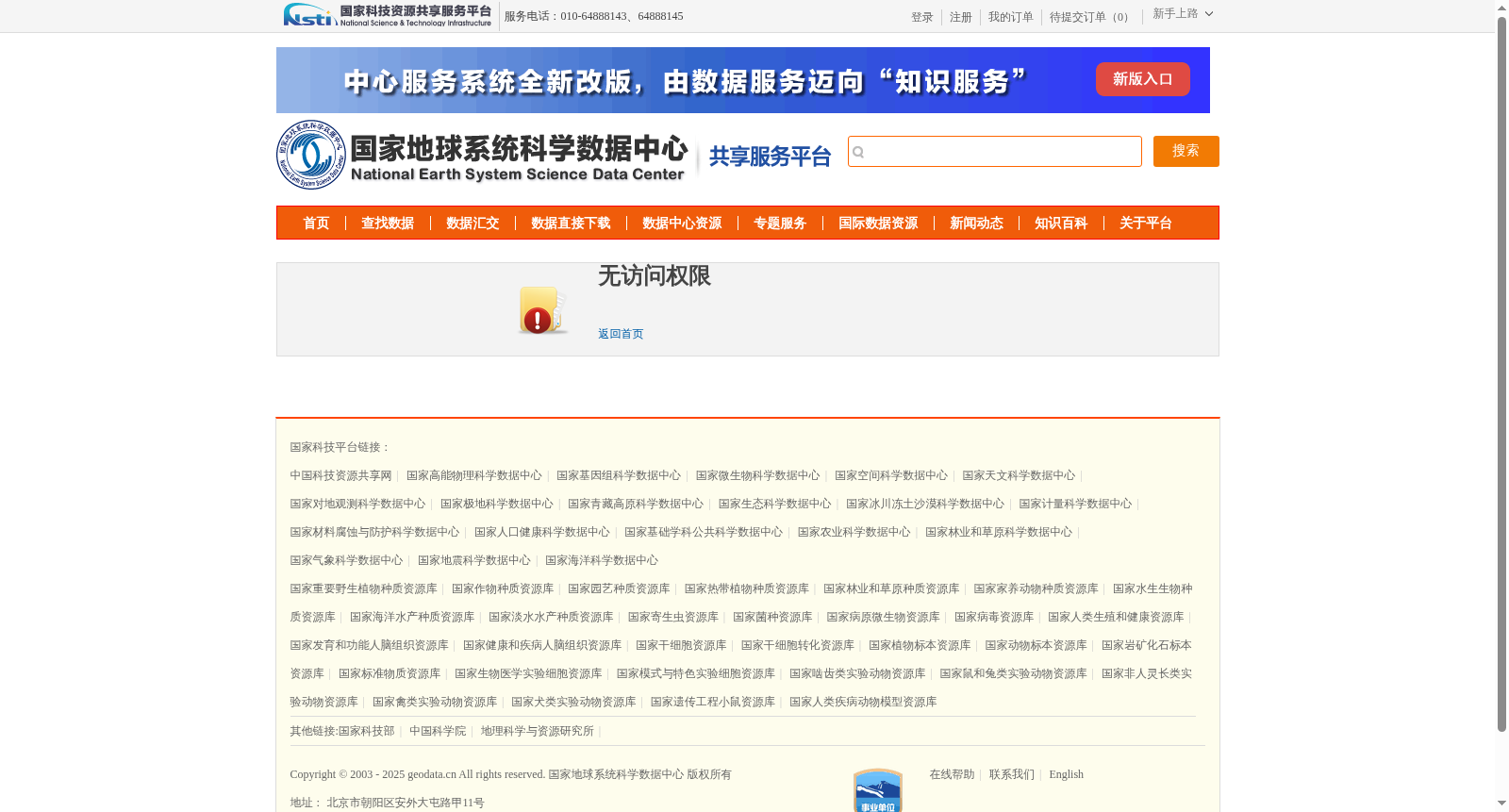
Task: Open the 国家园艺种质资源库 link
Action: [x=619, y=589]
